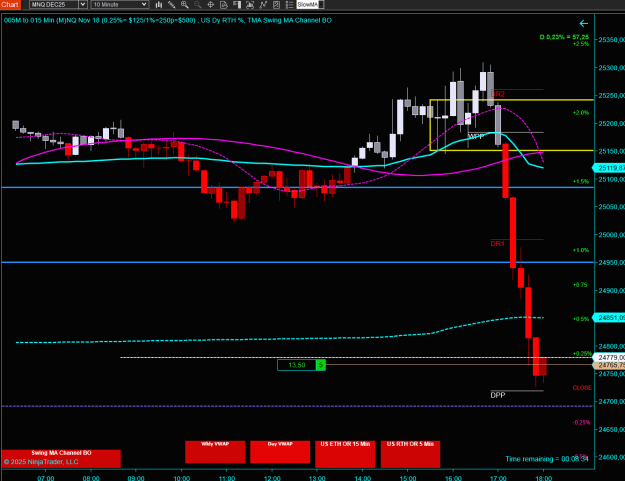The image size is (625, 481).
Task: Select the 13,50 order quantity box
Action: [297, 365]
